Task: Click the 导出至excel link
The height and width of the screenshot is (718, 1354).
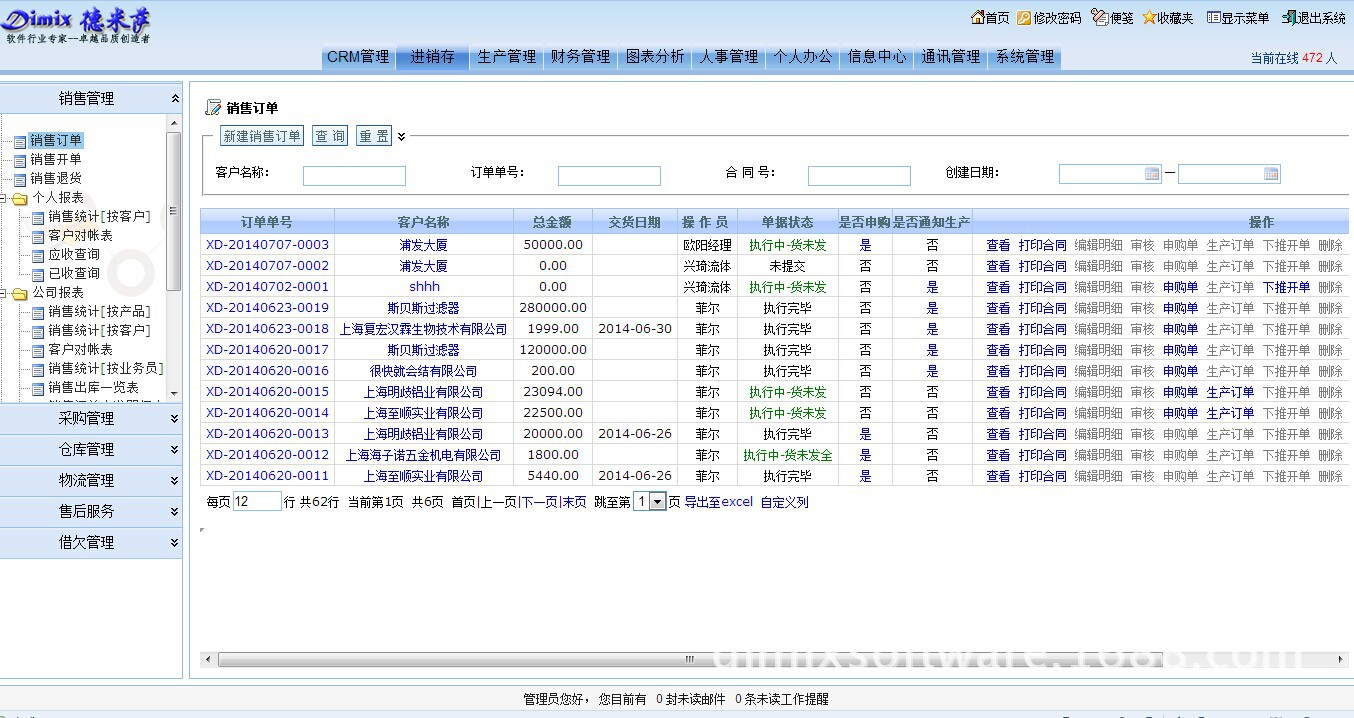Action: click(718, 502)
